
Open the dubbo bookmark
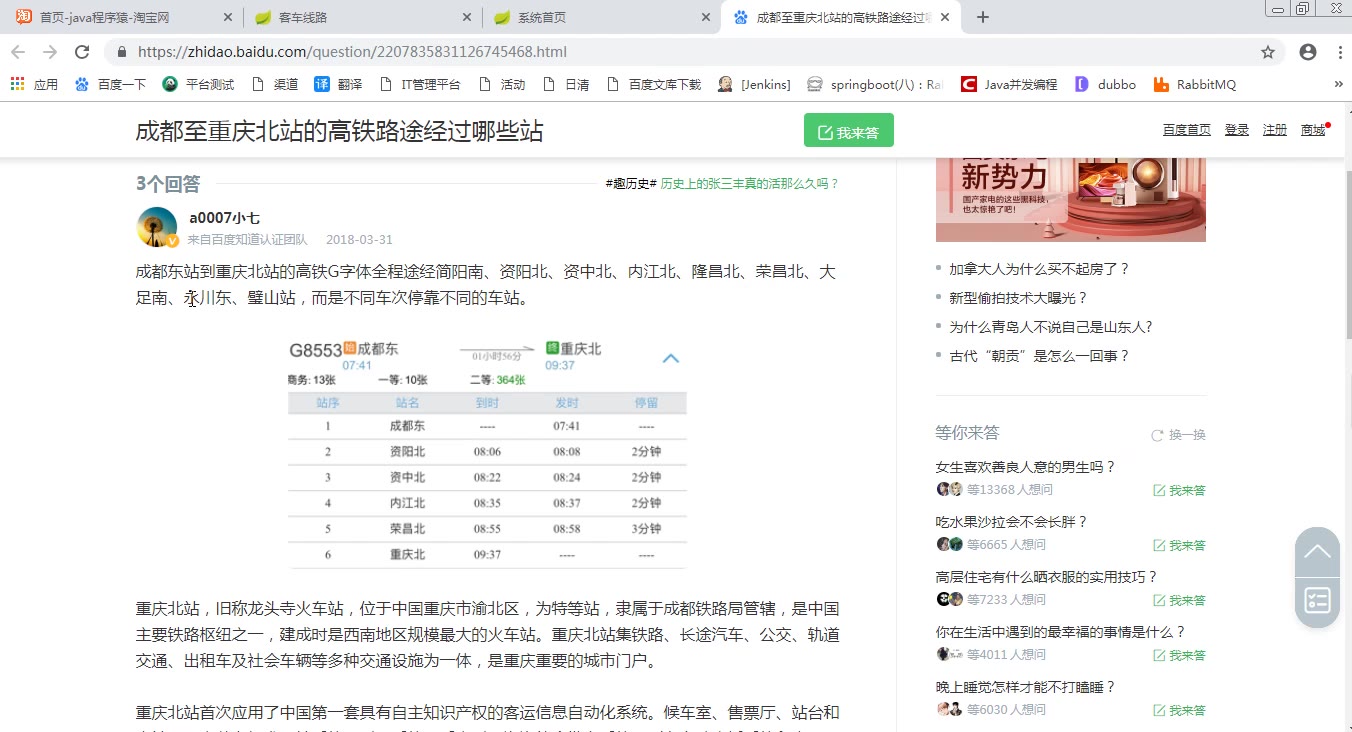[x=1105, y=85]
